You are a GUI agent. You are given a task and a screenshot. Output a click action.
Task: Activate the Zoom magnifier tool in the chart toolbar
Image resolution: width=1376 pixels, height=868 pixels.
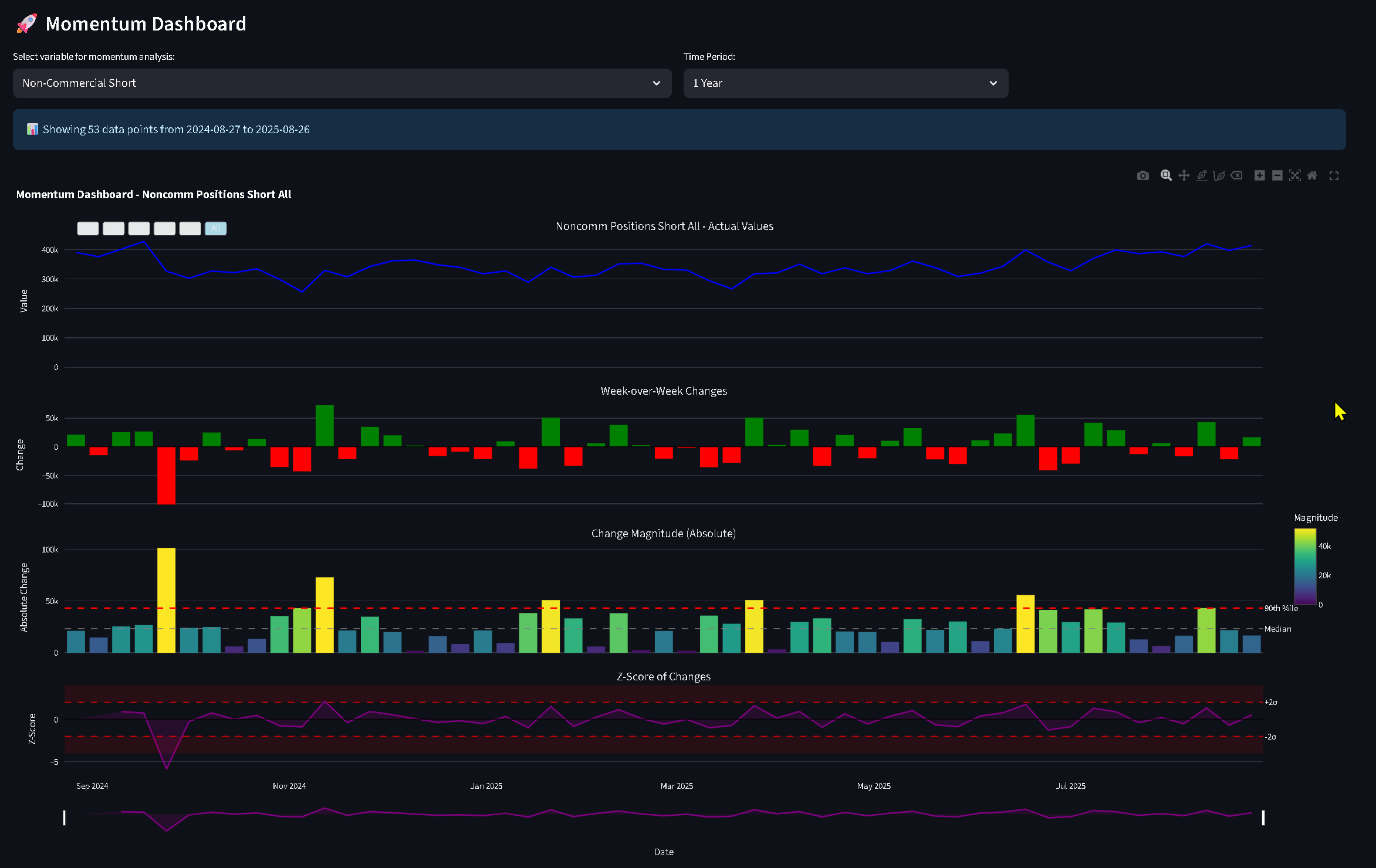click(1166, 175)
